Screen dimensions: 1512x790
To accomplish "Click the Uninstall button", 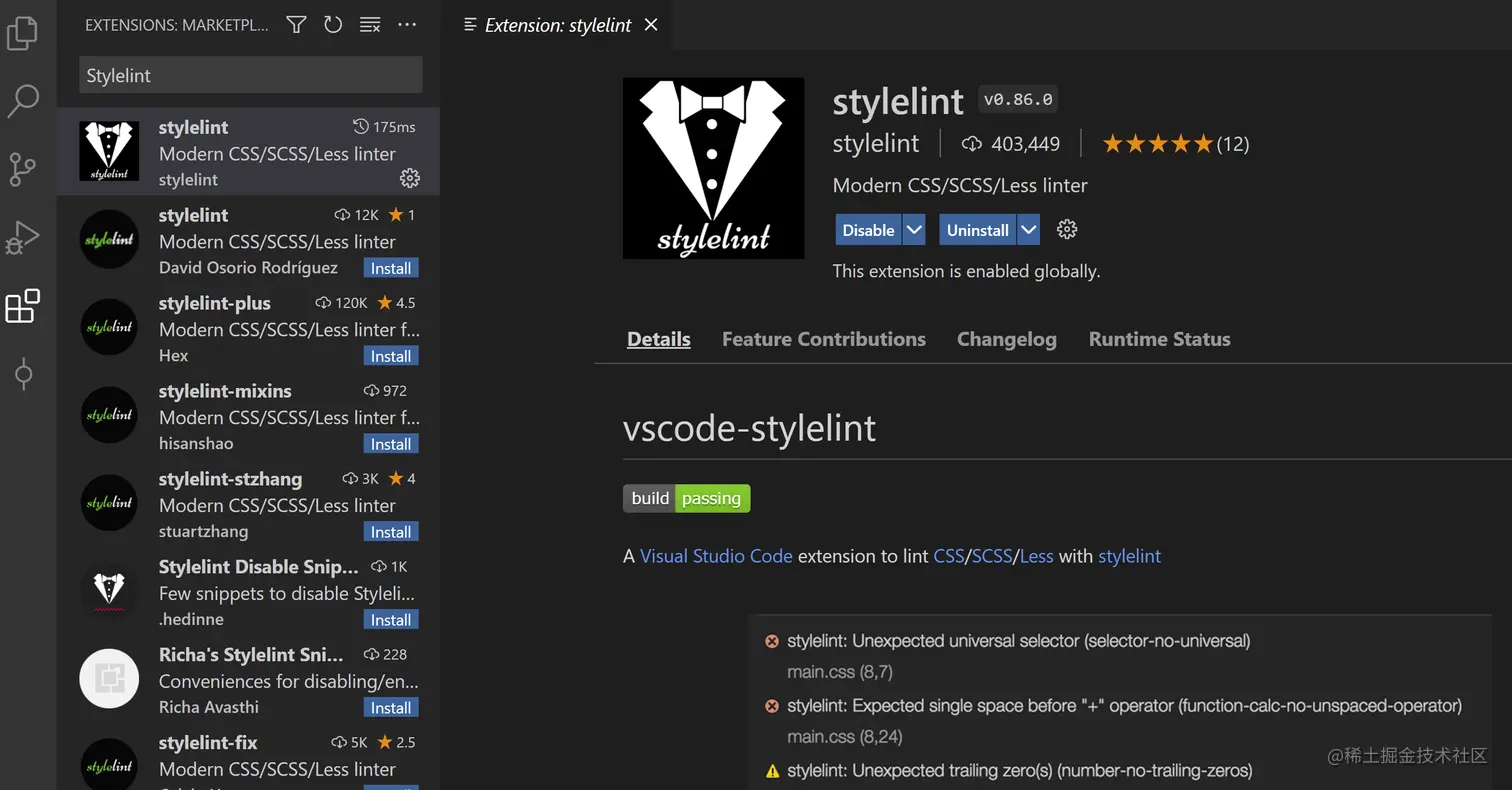I will click(977, 229).
